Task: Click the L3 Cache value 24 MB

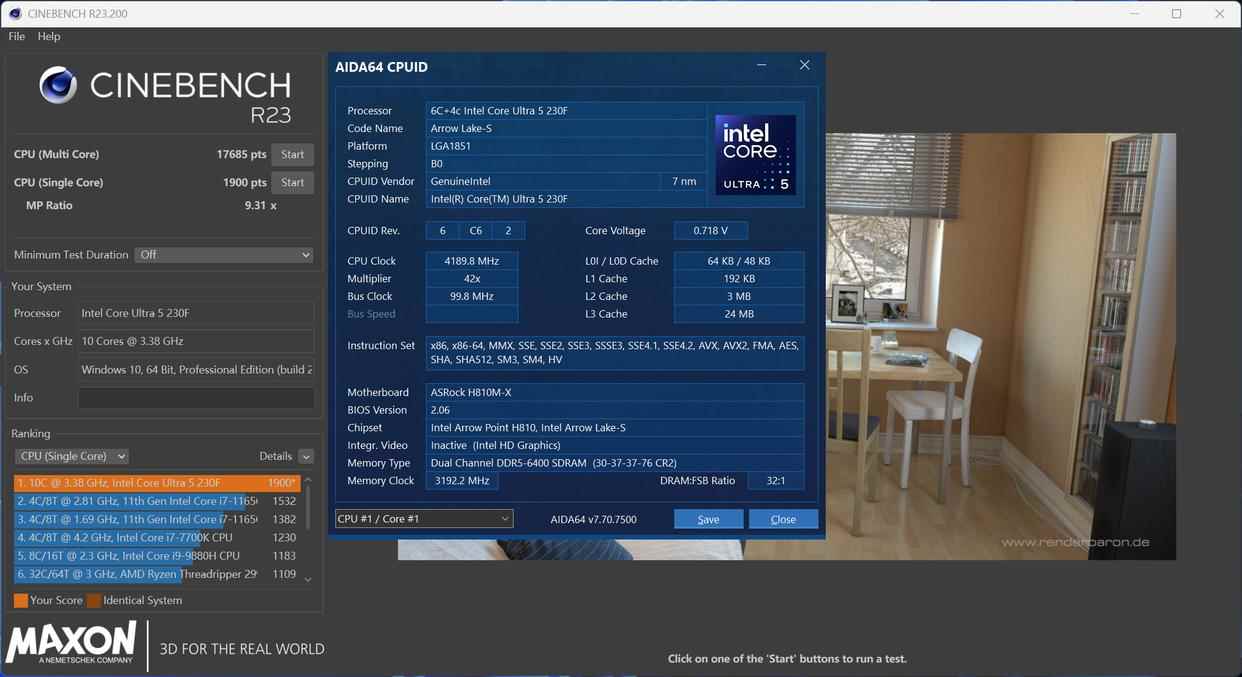Action: click(739, 314)
